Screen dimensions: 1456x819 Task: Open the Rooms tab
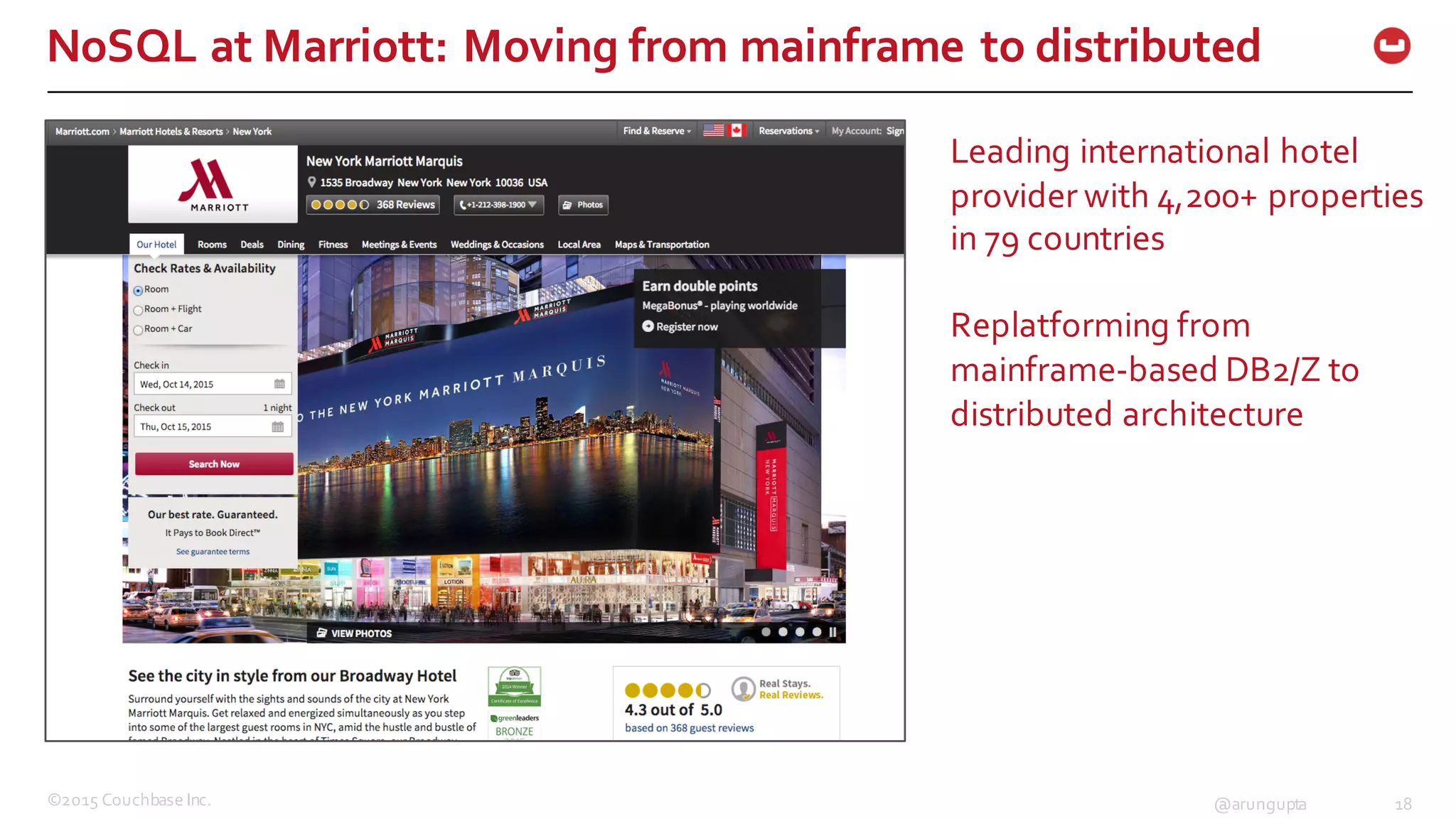(212, 245)
